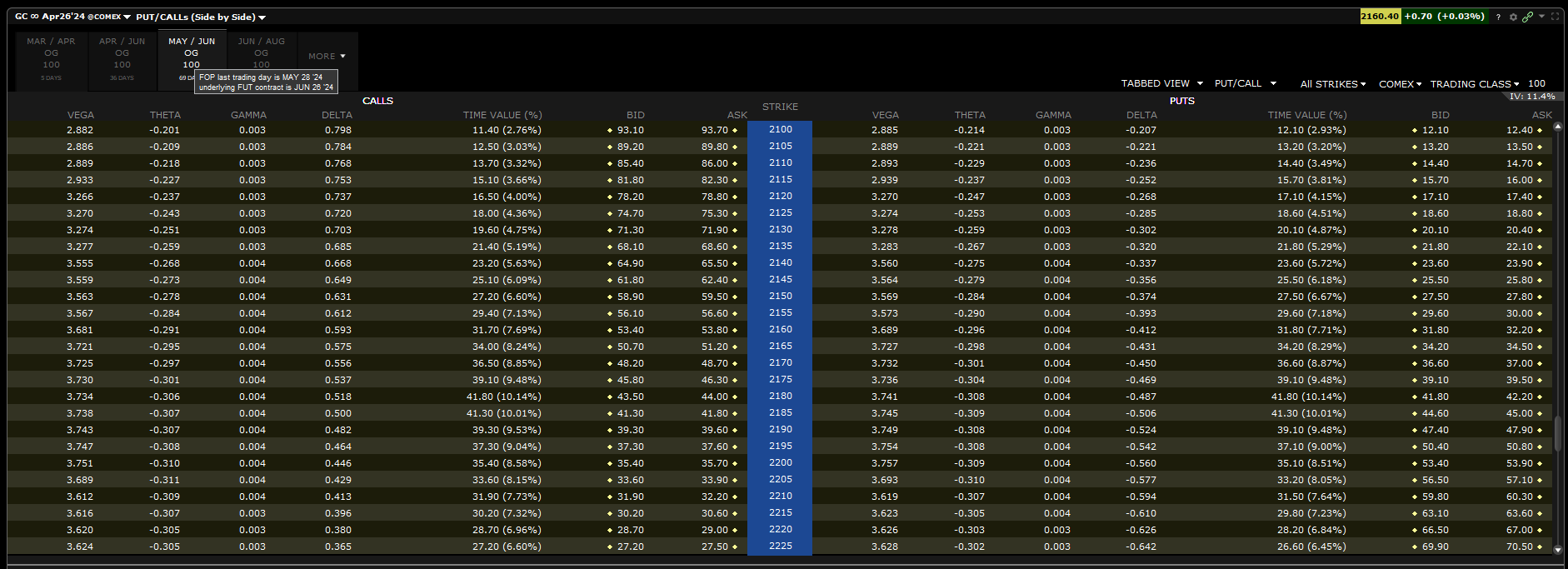Image resolution: width=1568 pixels, height=569 pixels.
Task: Open the COMEX exchange dropdown
Action: click(x=1400, y=84)
